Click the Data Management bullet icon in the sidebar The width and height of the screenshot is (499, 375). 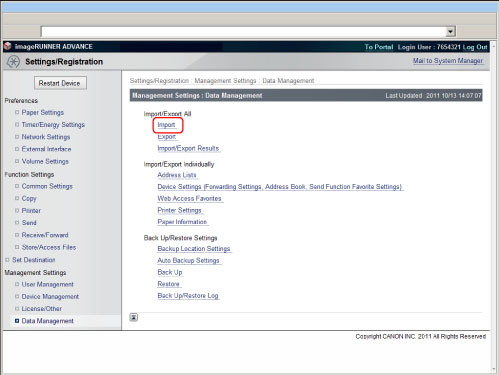[x=17, y=321]
